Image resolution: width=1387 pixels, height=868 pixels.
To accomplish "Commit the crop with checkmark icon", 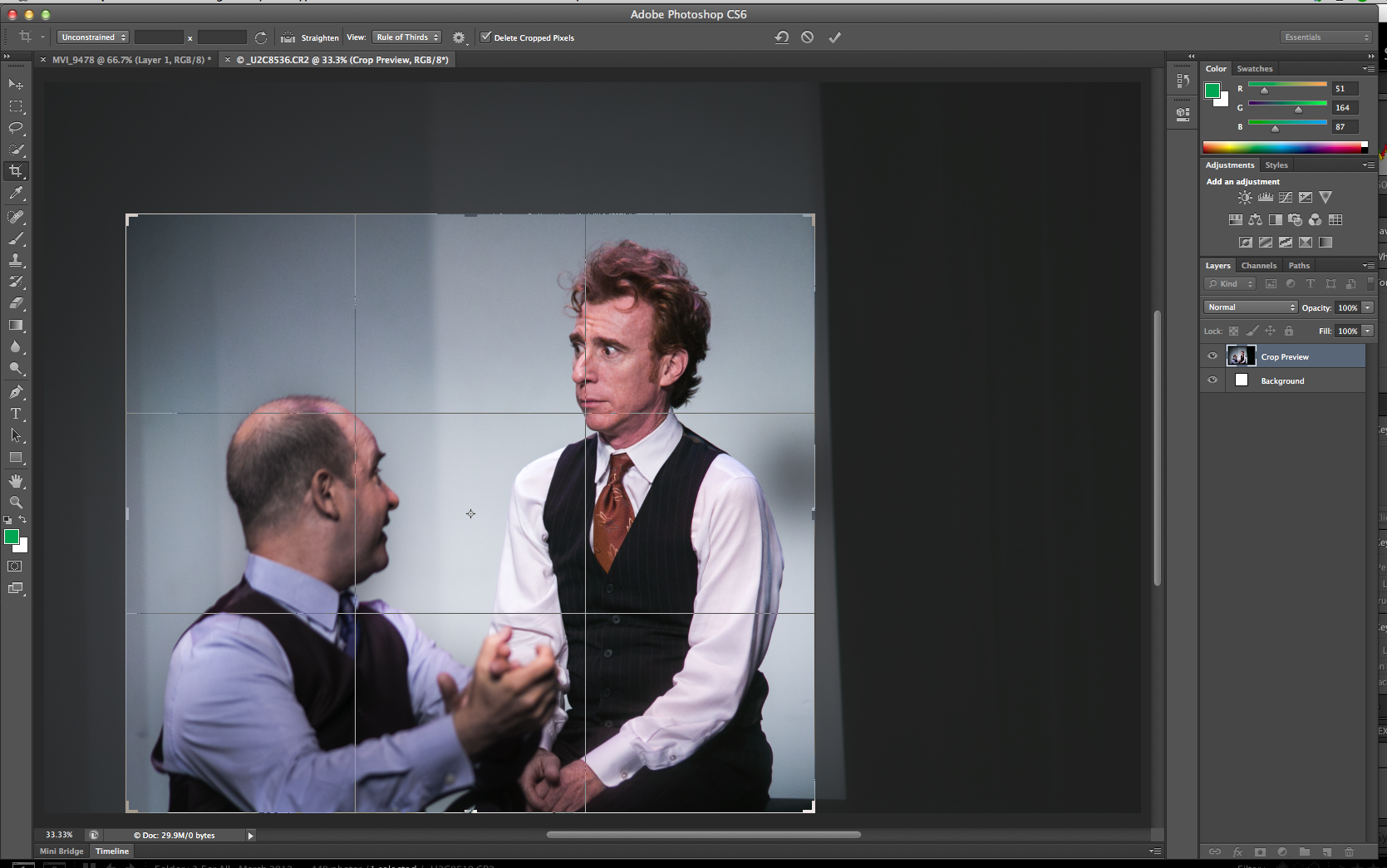I will tap(834, 37).
